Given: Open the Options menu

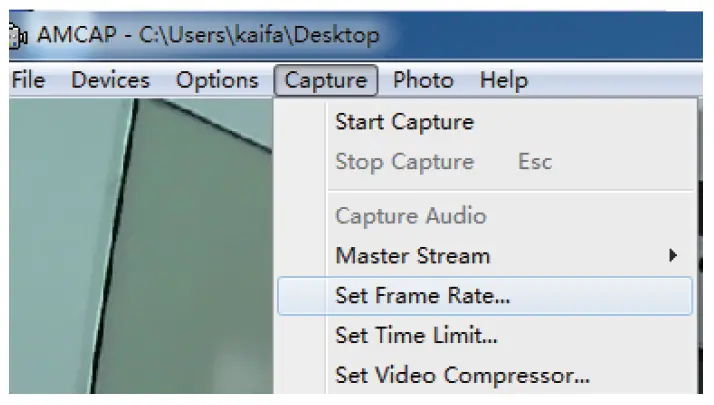Looking at the screenshot, I should point(217,81).
